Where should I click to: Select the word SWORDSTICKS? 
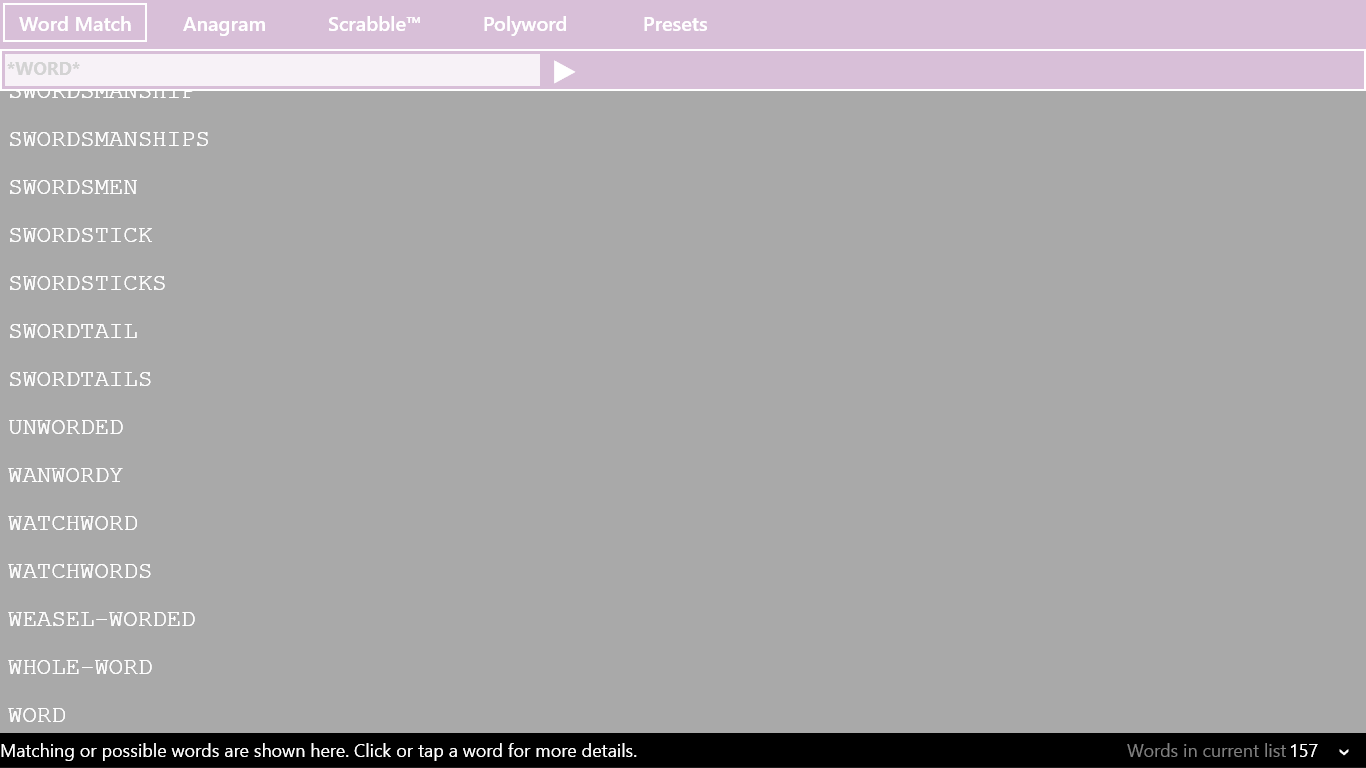tap(87, 283)
